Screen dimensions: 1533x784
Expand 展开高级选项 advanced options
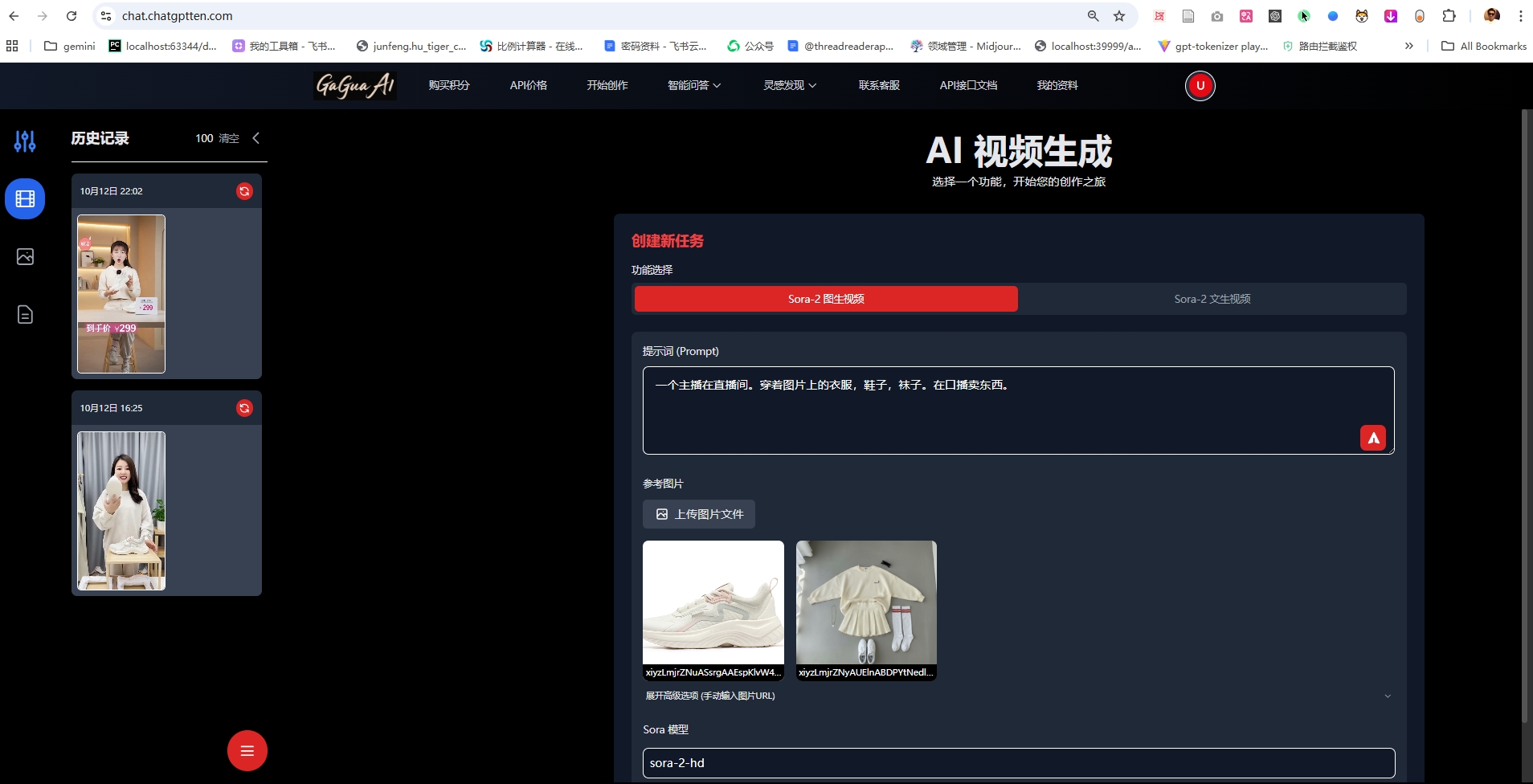click(x=710, y=695)
